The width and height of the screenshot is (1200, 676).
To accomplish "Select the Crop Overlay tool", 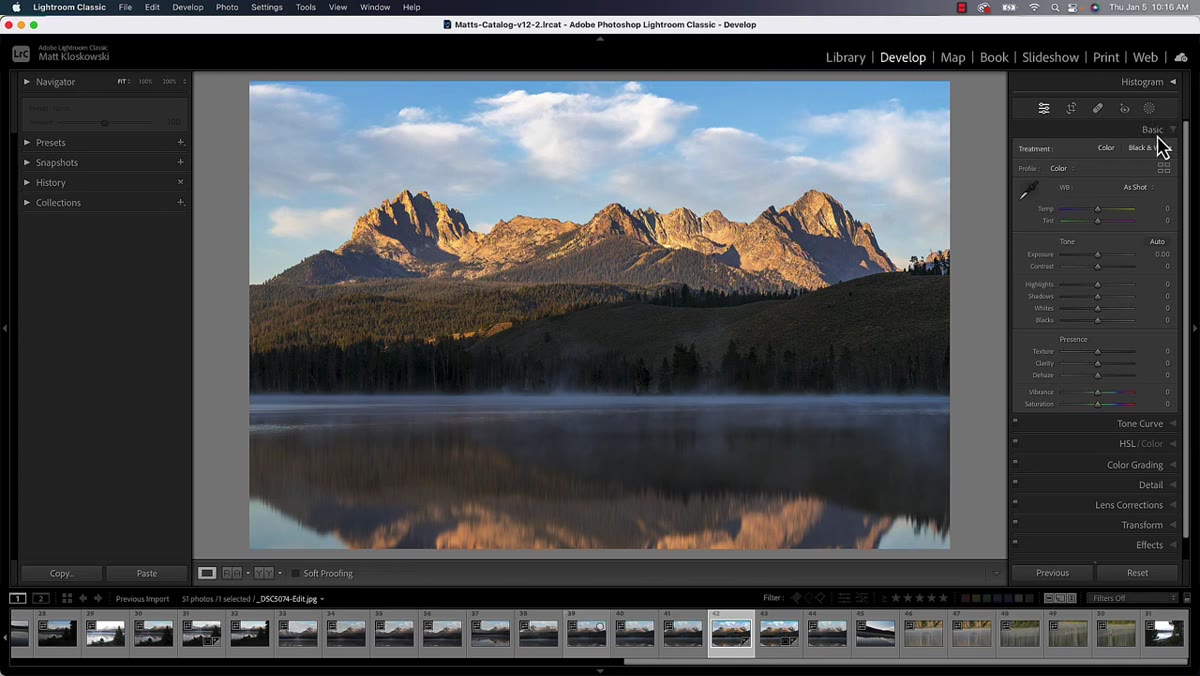I will 1071,108.
